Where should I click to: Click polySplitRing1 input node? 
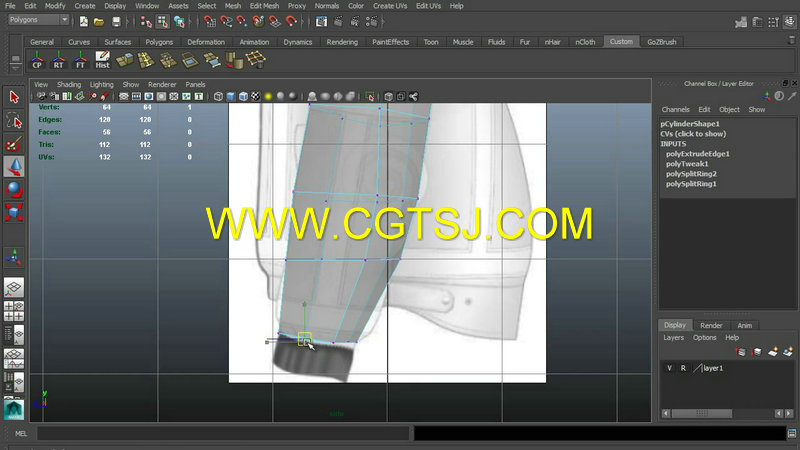point(691,184)
